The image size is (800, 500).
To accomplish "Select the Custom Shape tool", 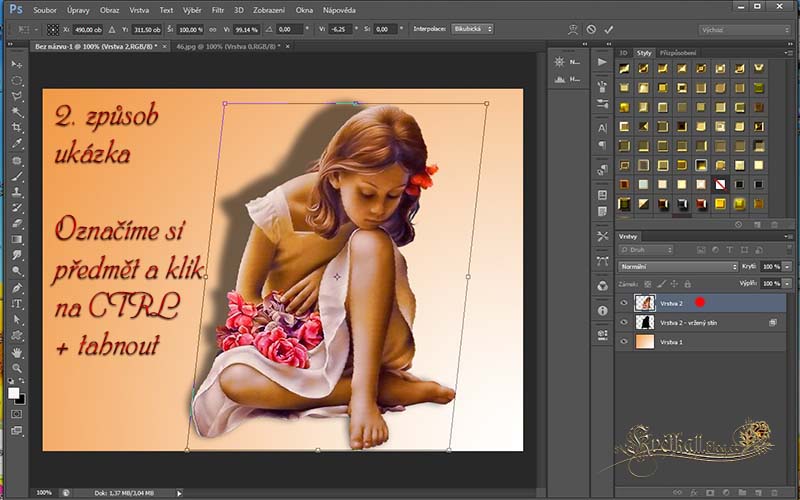I will click(17, 336).
